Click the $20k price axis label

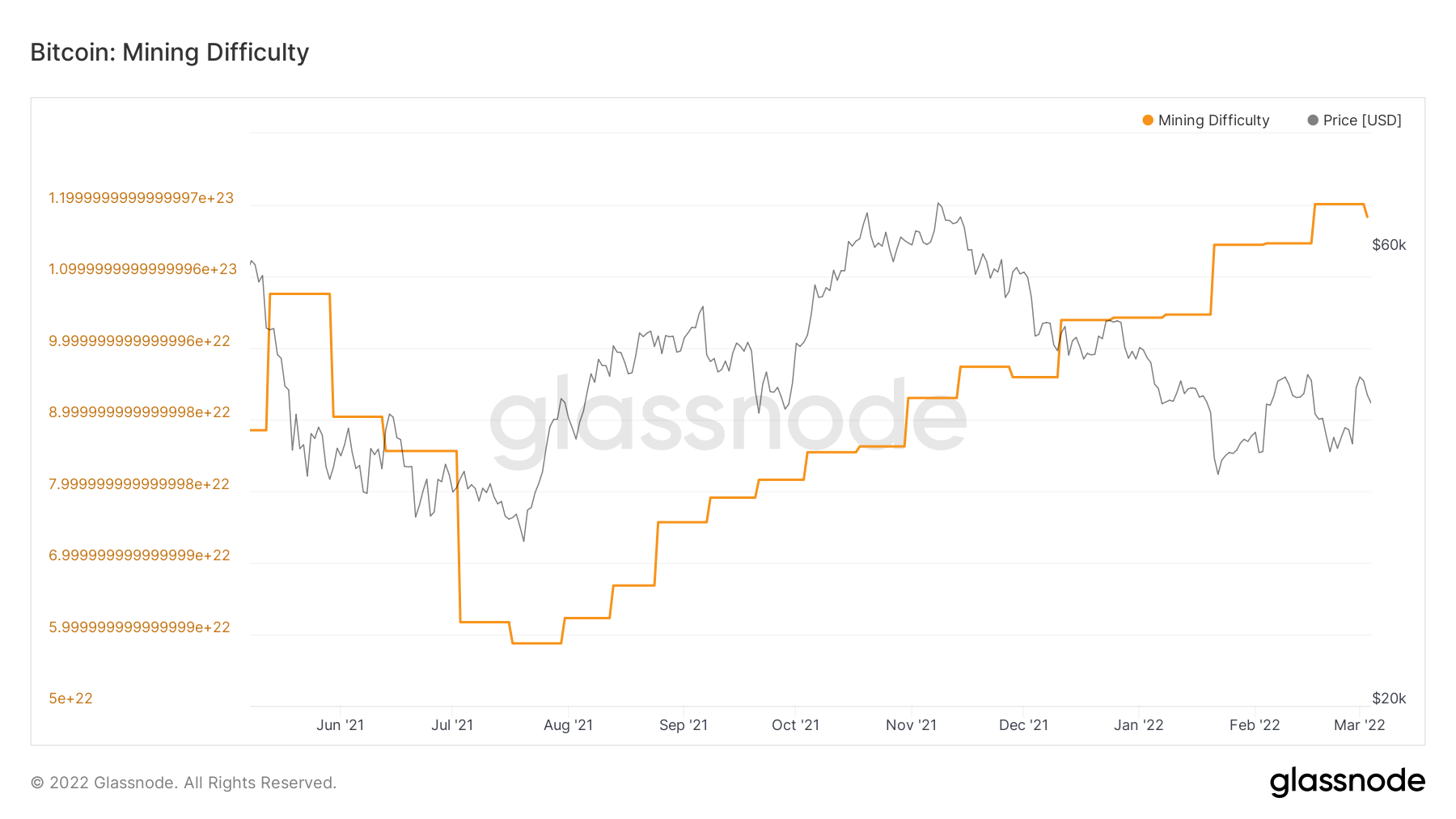(1389, 699)
